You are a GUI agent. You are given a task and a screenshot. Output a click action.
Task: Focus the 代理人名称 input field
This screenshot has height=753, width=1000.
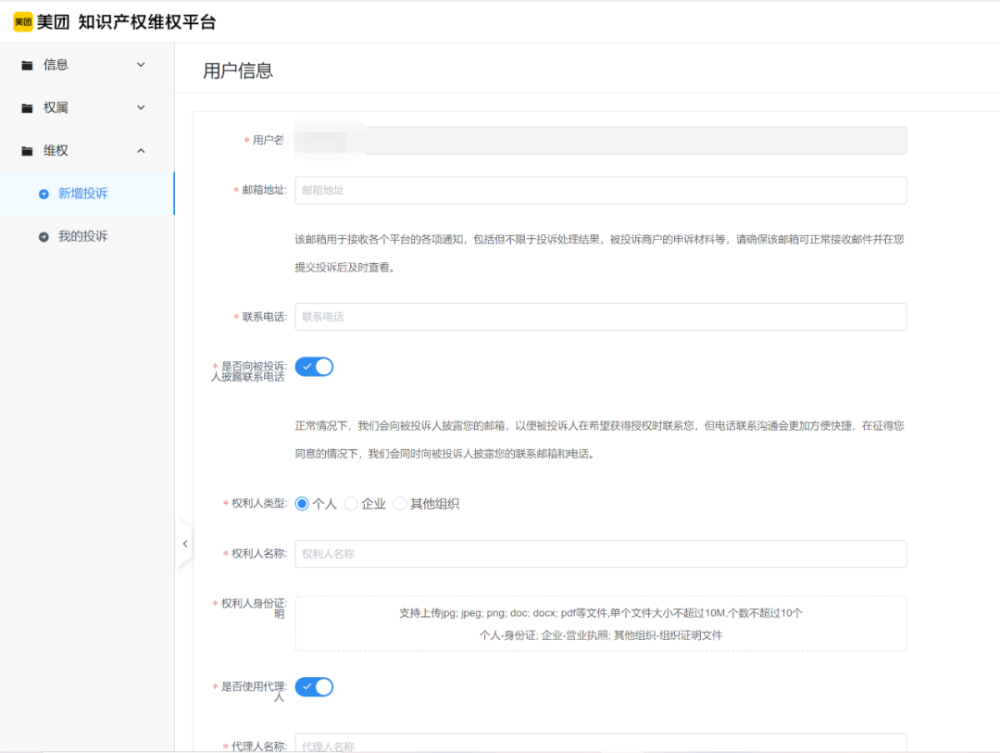pyautogui.click(x=601, y=743)
